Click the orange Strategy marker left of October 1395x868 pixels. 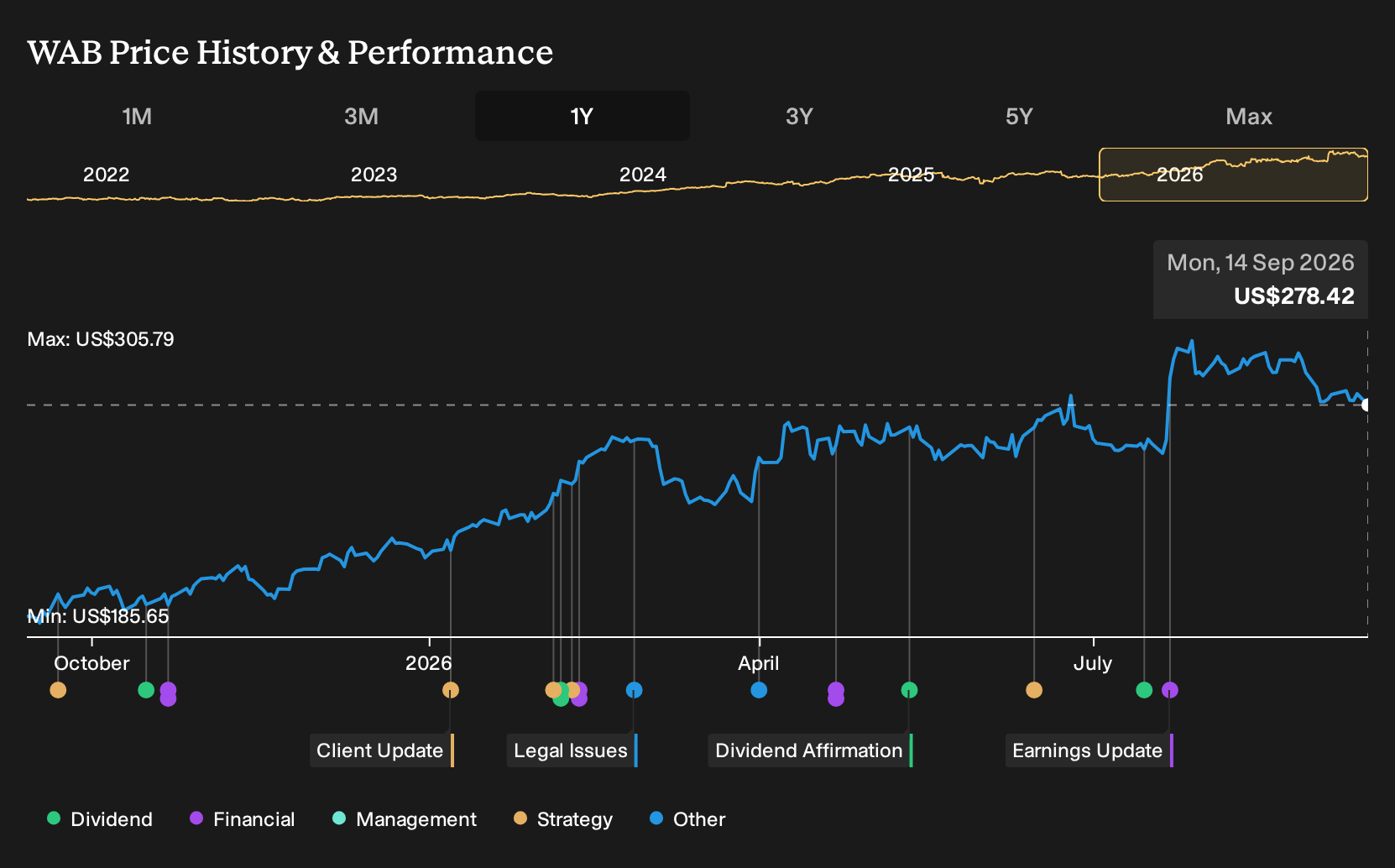point(58,690)
